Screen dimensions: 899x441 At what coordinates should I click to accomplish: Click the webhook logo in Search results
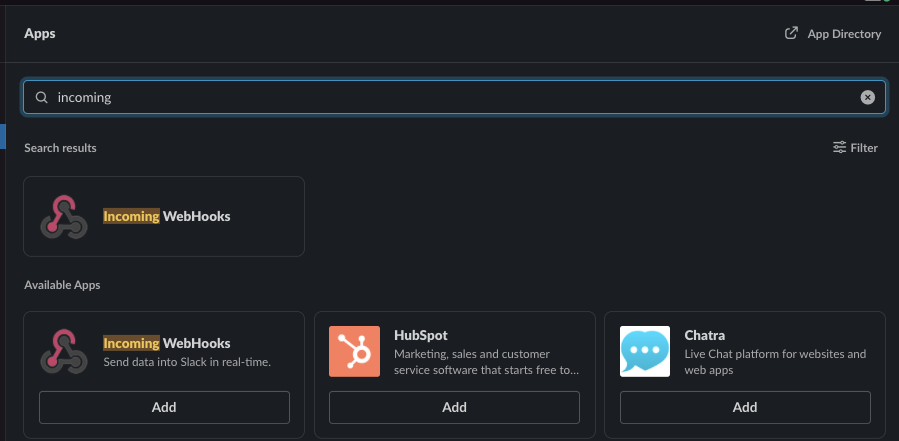[64, 217]
